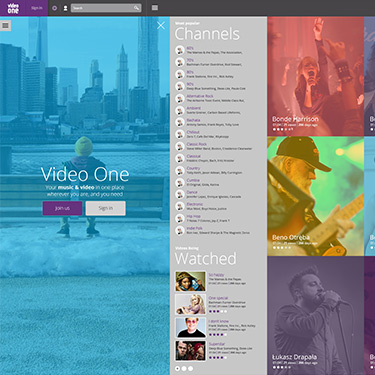375x375 pixels.
Task: Click the avatar icon beside Hip Hop channel
Action: 180,218
